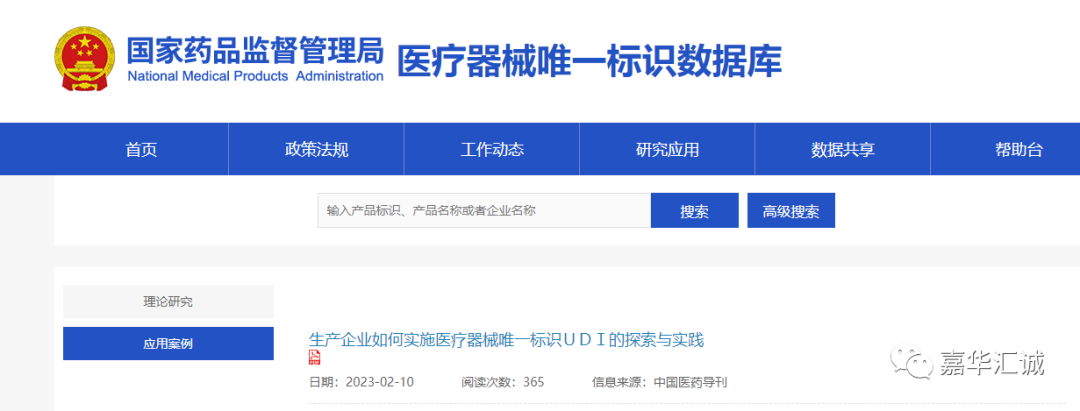Click the 国家药品监督管理局 title text
This screenshot has width=1080, height=411.
[254, 50]
